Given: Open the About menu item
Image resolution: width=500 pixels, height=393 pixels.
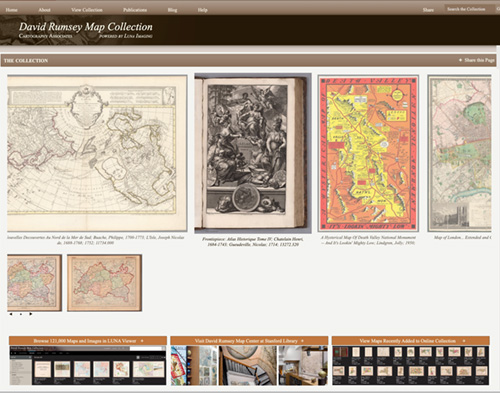Looking at the screenshot, I should tap(44, 10).
